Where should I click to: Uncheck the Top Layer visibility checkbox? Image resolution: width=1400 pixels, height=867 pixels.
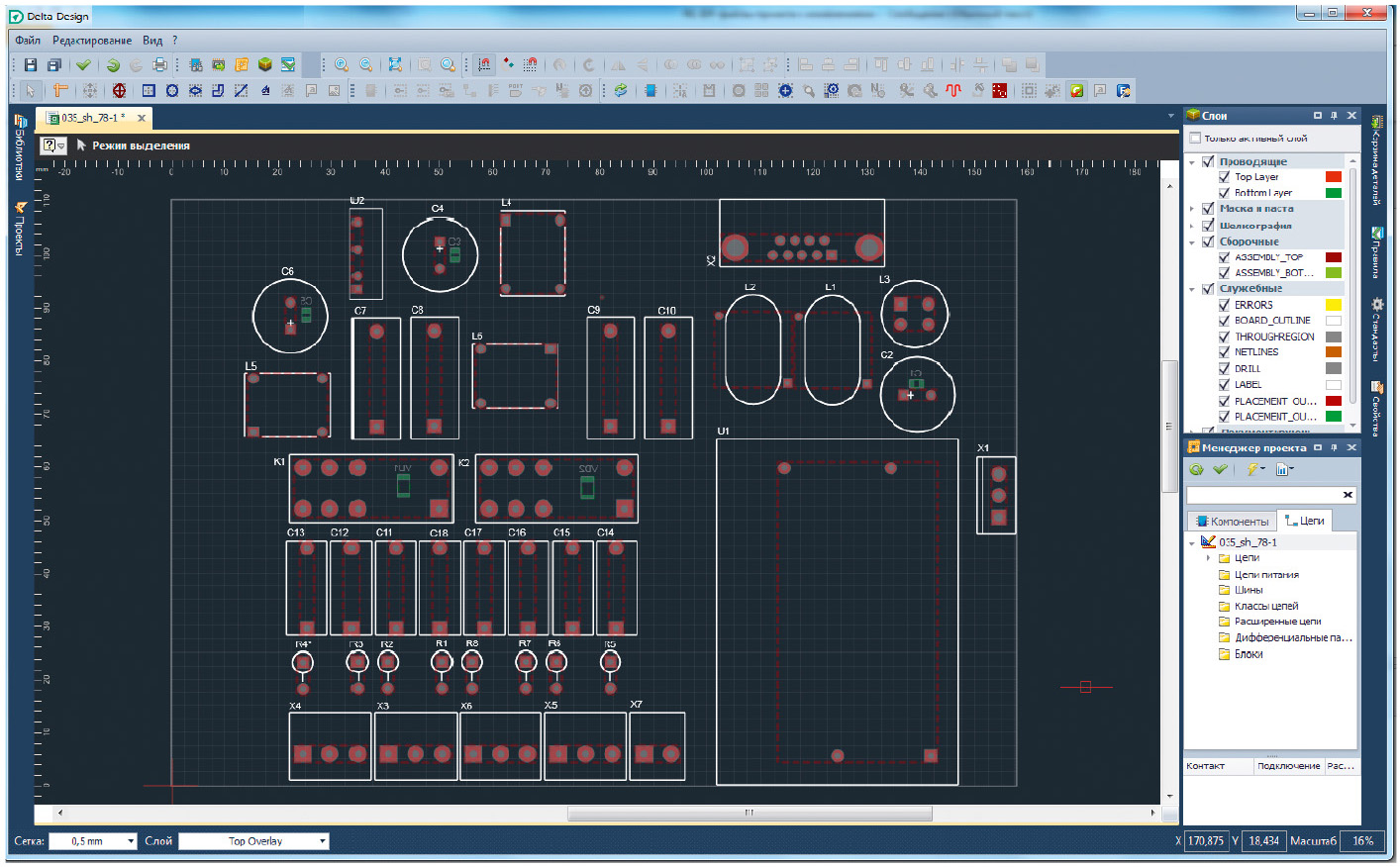tap(1224, 177)
